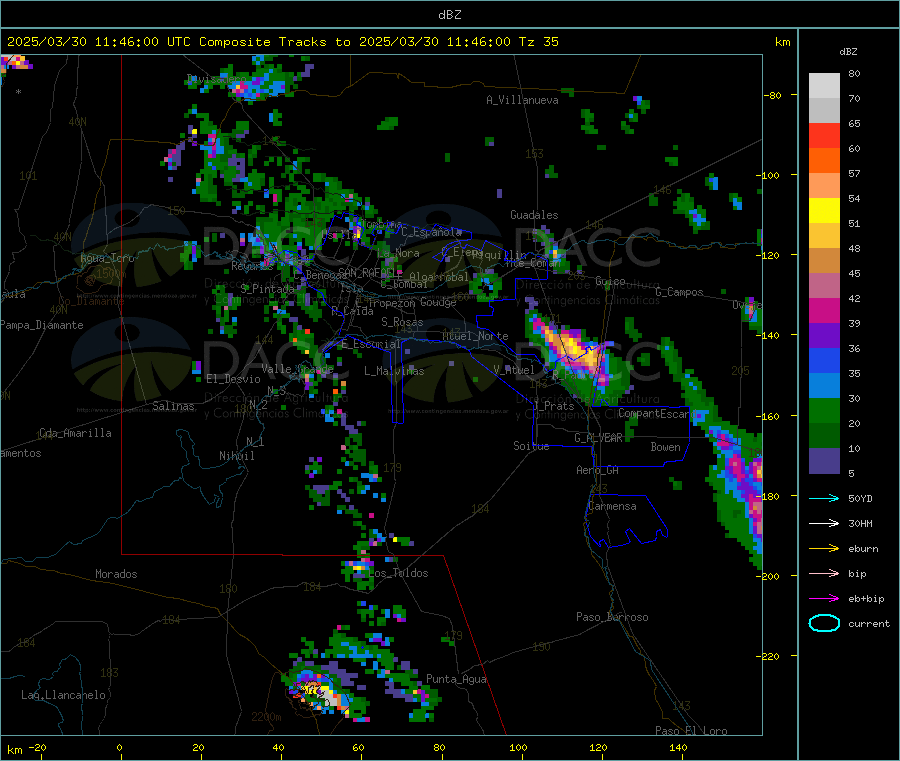Screen dimensions: 900x761
Task: Click the 'Soitue' map label
Action: (x=532, y=446)
